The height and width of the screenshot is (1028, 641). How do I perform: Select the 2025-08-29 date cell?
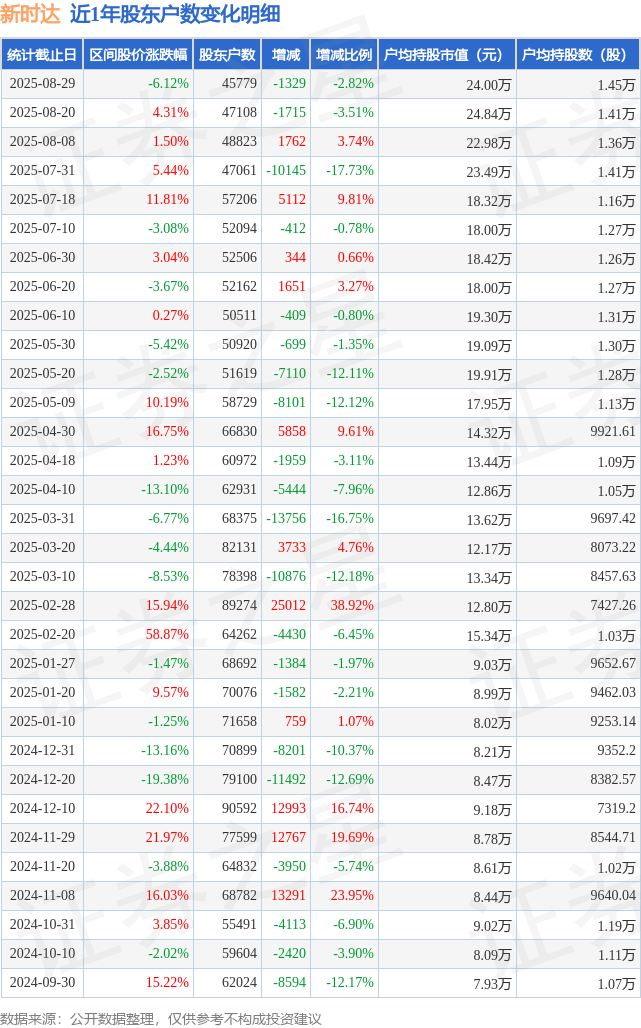tap(43, 84)
